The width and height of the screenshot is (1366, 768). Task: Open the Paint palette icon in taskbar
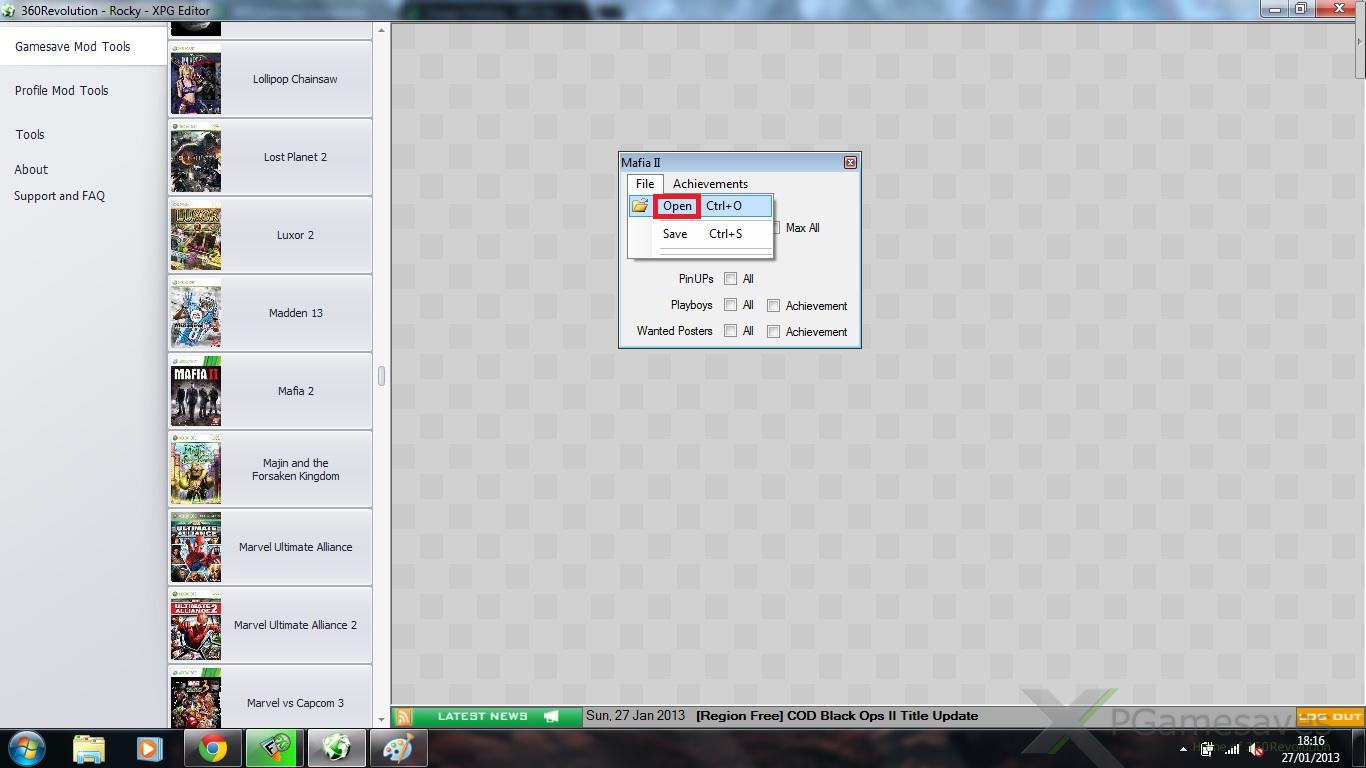click(398, 748)
